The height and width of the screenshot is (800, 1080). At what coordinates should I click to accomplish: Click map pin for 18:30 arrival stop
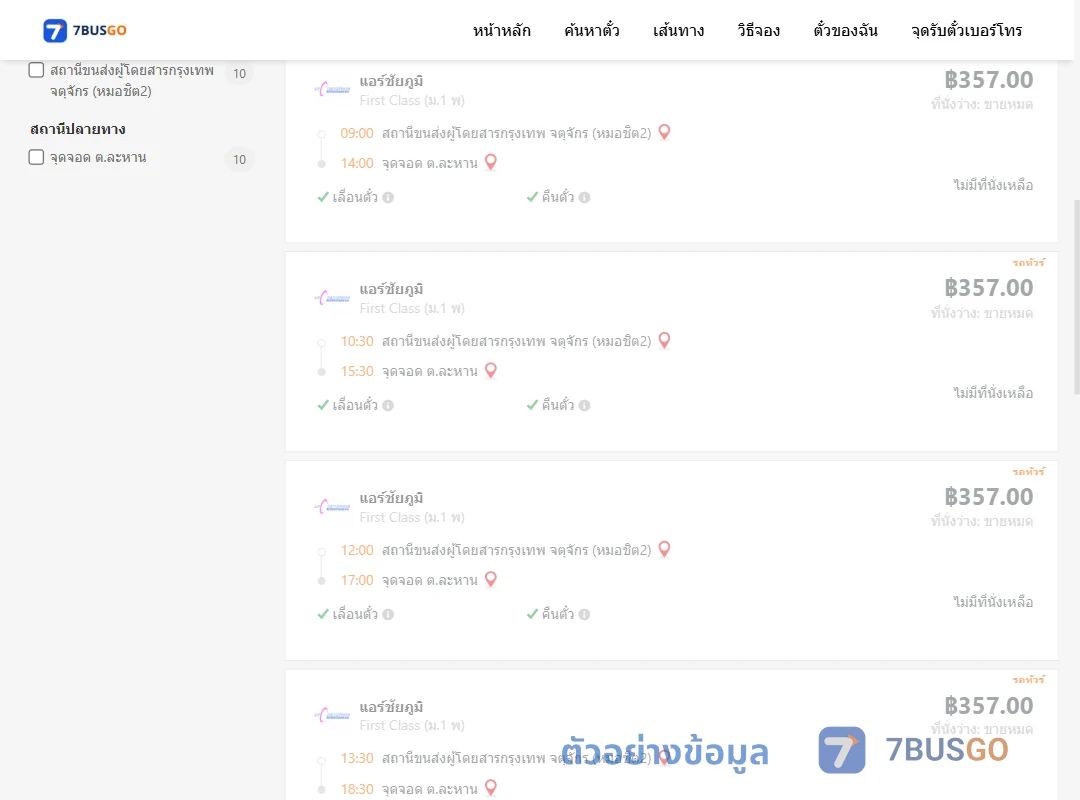coord(490,788)
